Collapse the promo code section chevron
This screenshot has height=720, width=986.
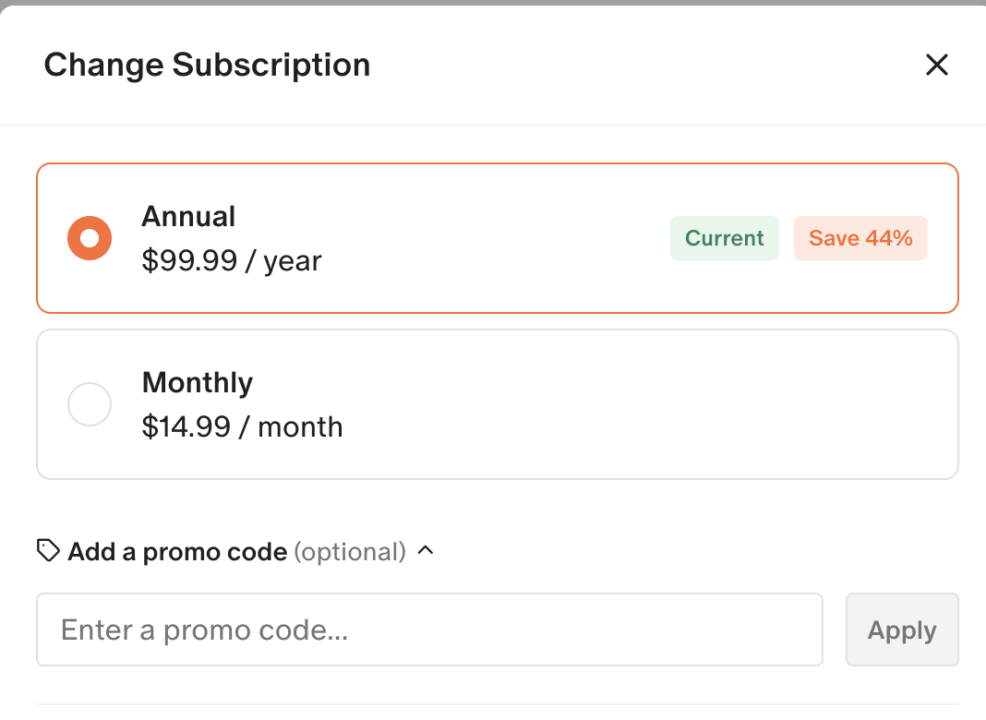pos(425,550)
